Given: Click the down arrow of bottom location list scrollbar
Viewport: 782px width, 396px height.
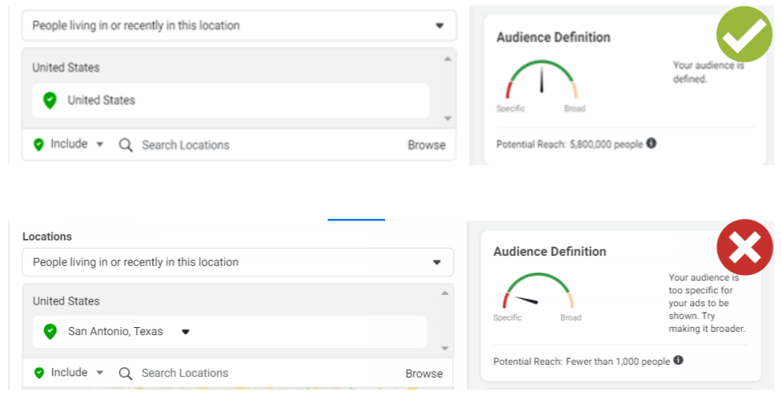Looking at the screenshot, I should click(x=445, y=349).
